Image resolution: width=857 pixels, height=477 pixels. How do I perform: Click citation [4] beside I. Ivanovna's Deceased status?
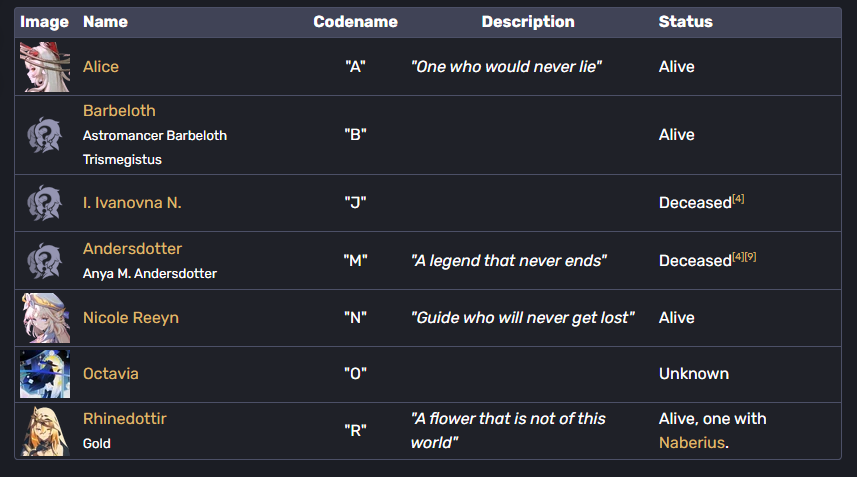(x=738, y=199)
